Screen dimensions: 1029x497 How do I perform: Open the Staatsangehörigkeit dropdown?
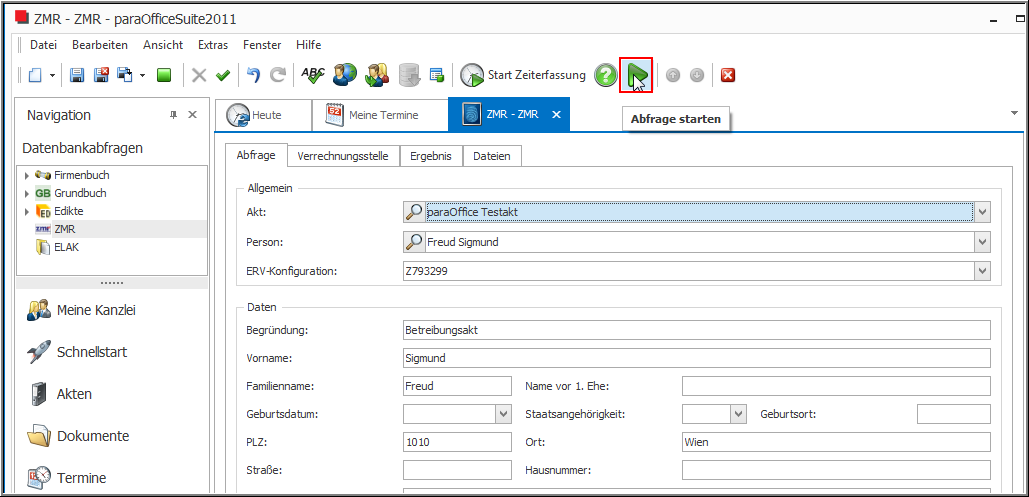[x=738, y=414]
